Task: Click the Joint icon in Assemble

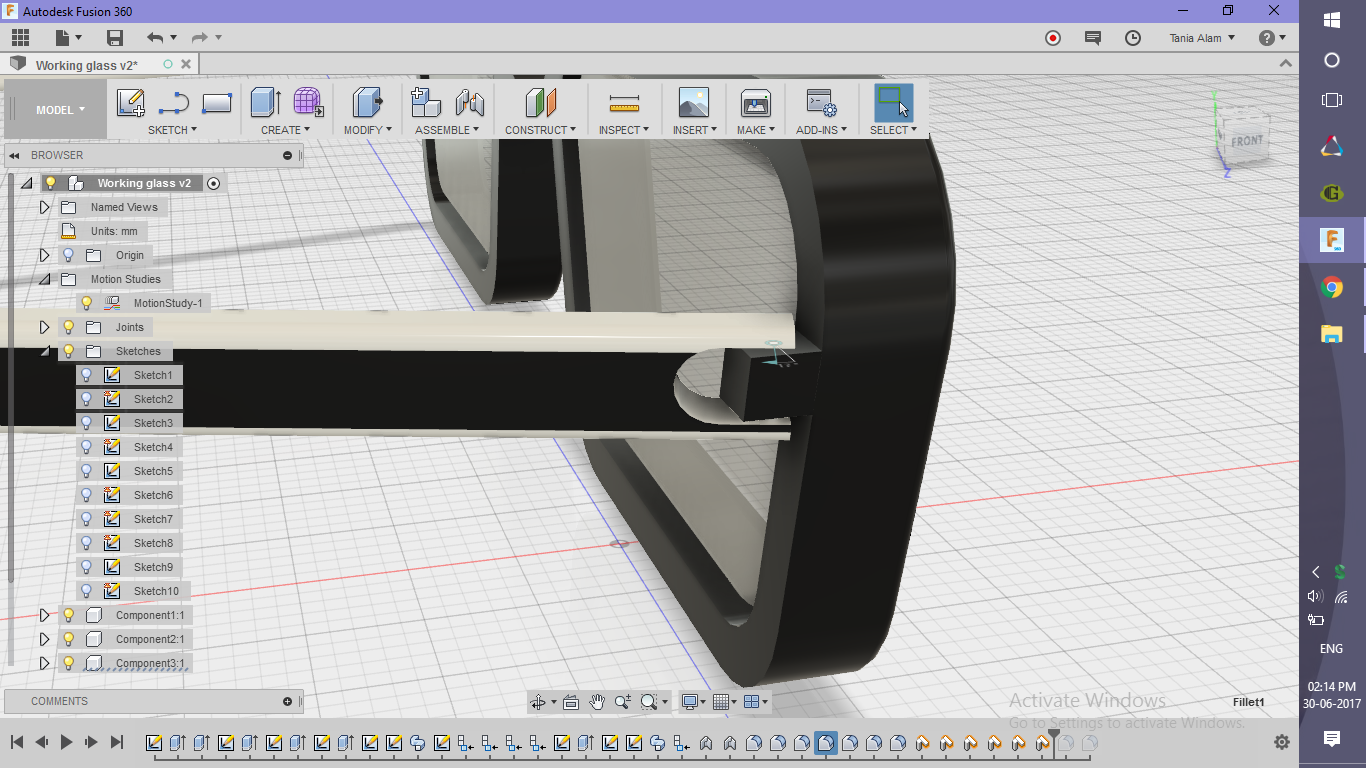Action: coord(469,102)
